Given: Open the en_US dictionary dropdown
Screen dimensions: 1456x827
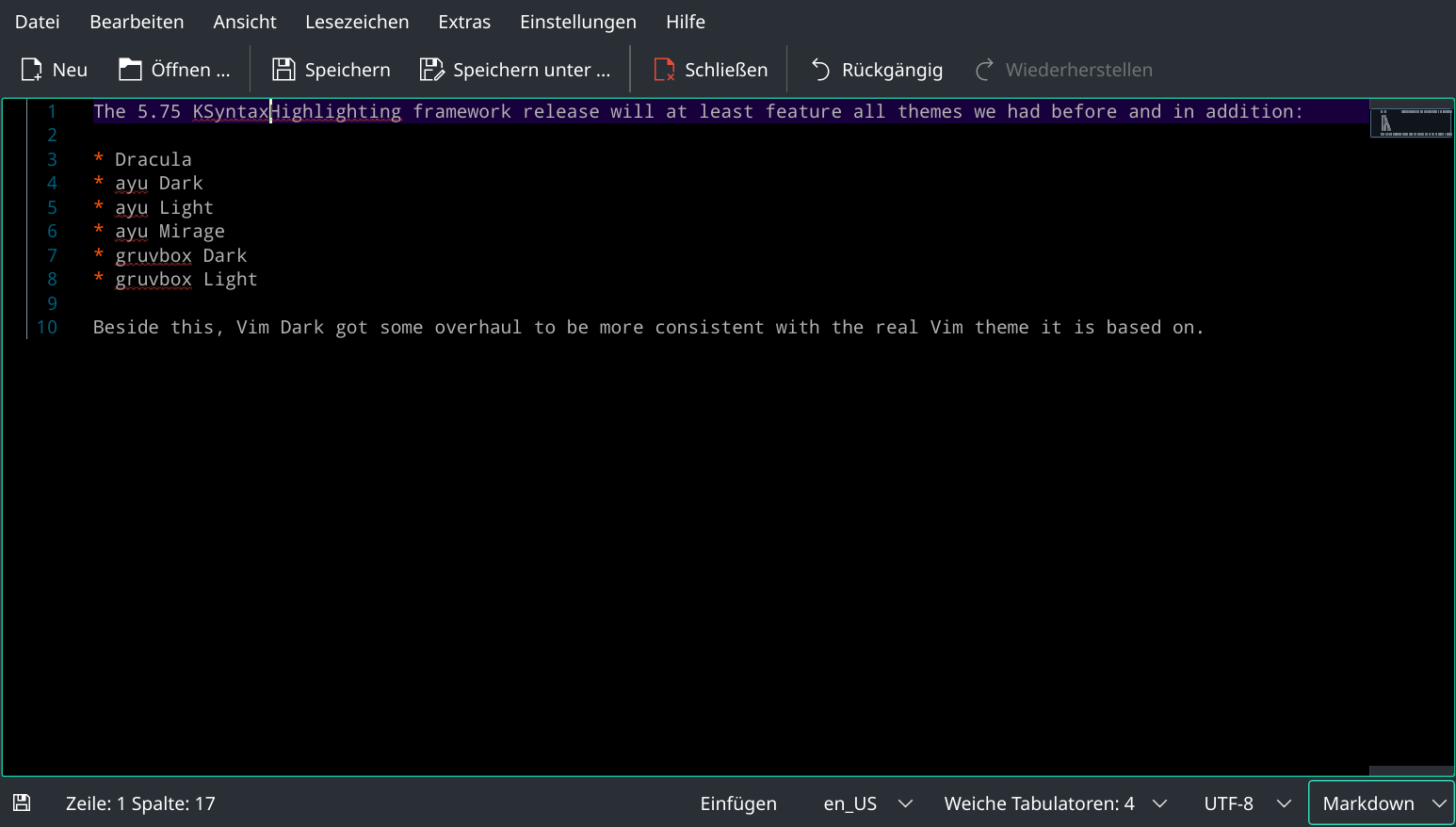Looking at the screenshot, I should coord(867,803).
